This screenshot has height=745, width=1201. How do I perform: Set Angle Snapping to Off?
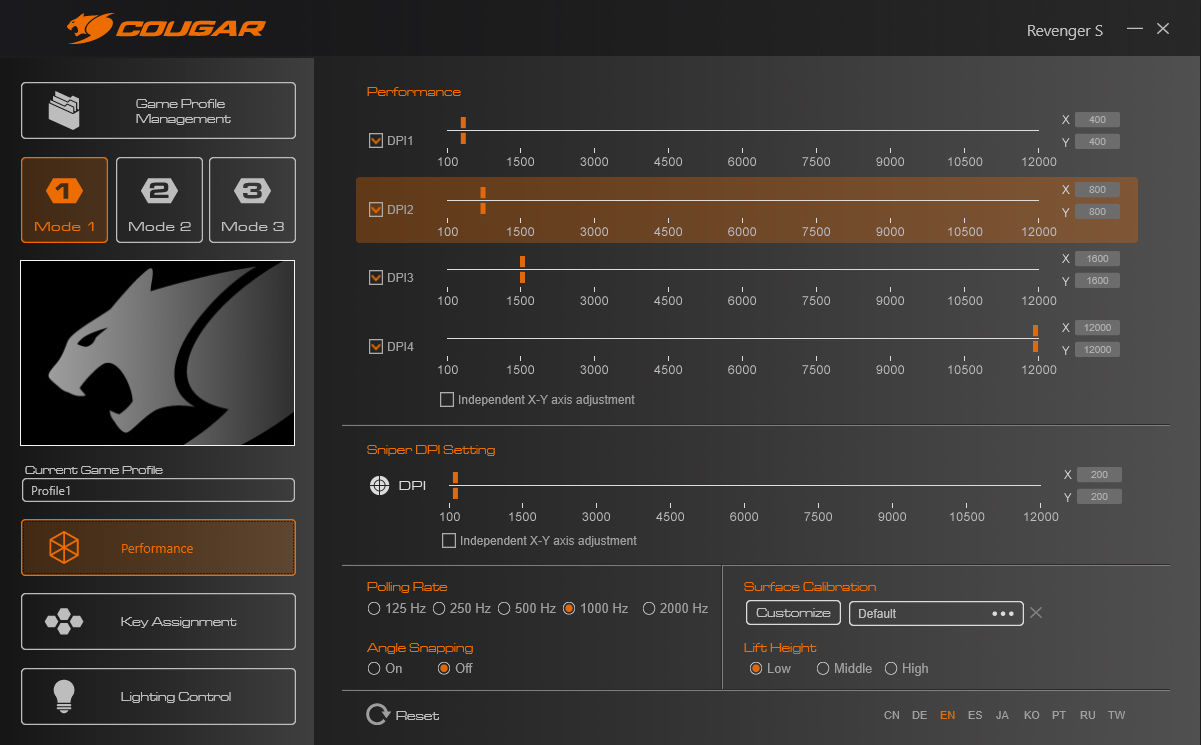pyautogui.click(x=444, y=668)
